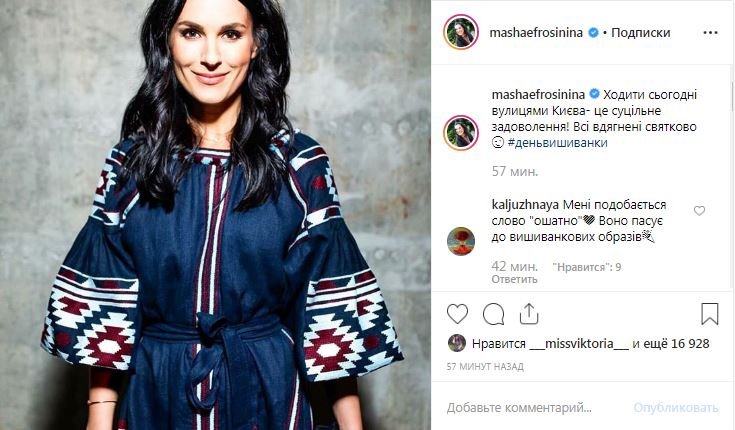Click Ответить to reply to the comment
Image resolution: width=735 pixels, height=430 pixels.
[x=514, y=279]
